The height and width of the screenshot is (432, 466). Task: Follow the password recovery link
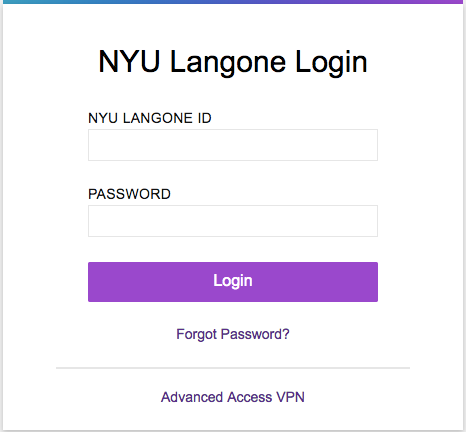pos(233,334)
